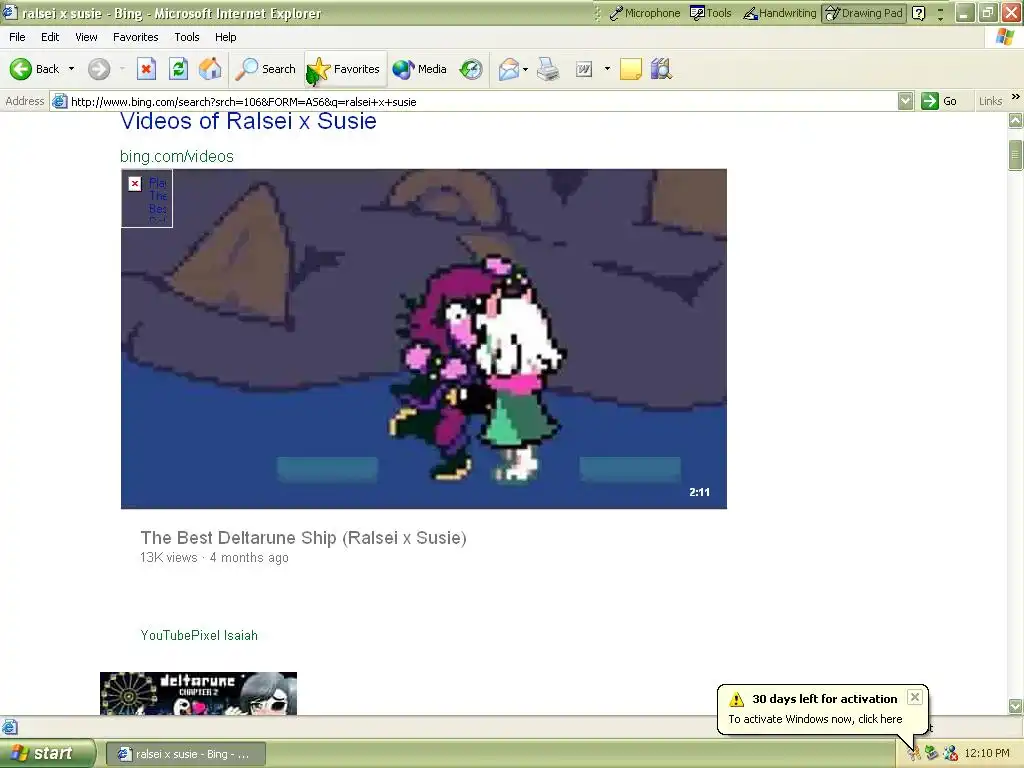Click the Windows flag logo throbber
This screenshot has width=1024, height=768.
pos(1005,37)
